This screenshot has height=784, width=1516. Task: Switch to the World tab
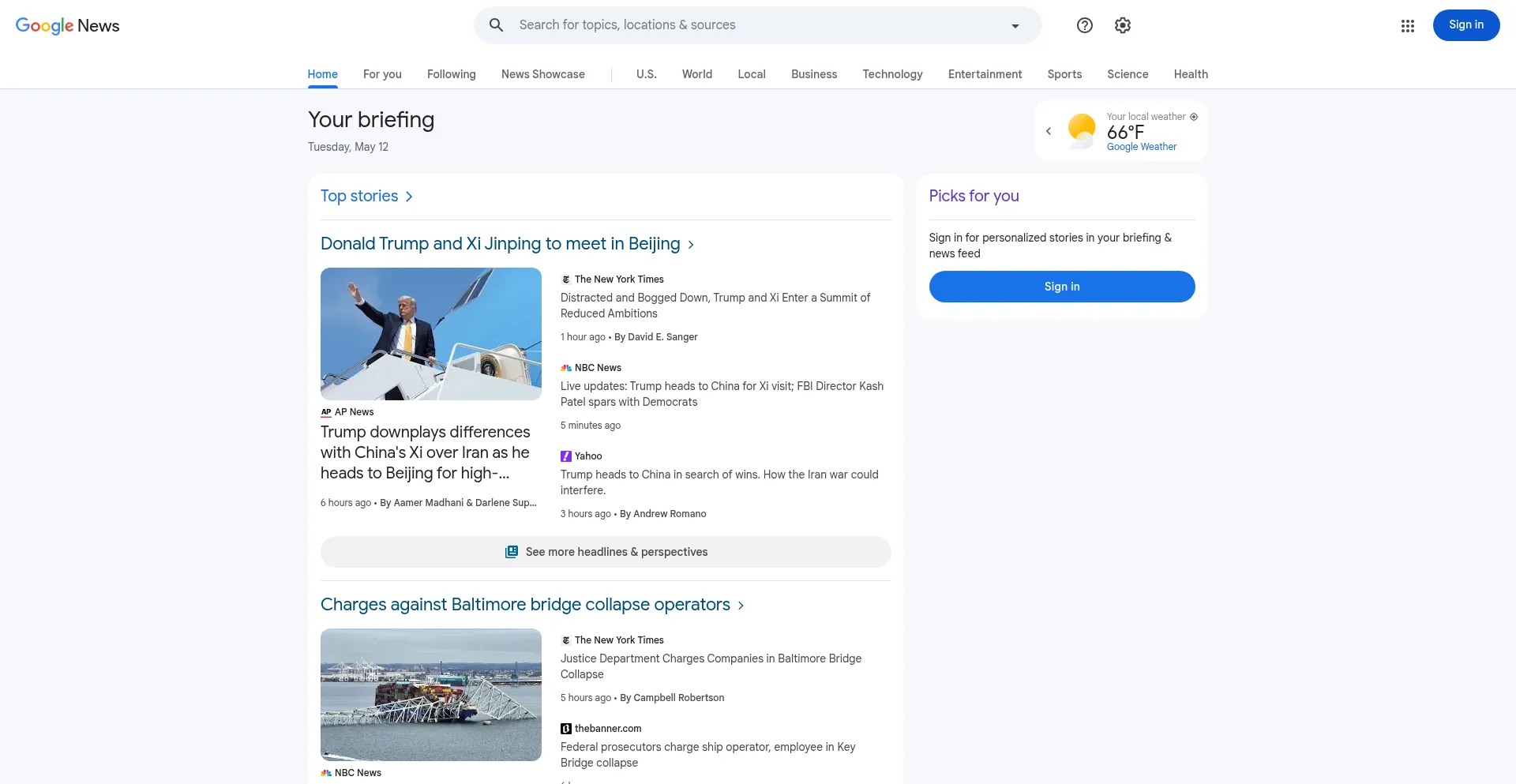point(697,74)
